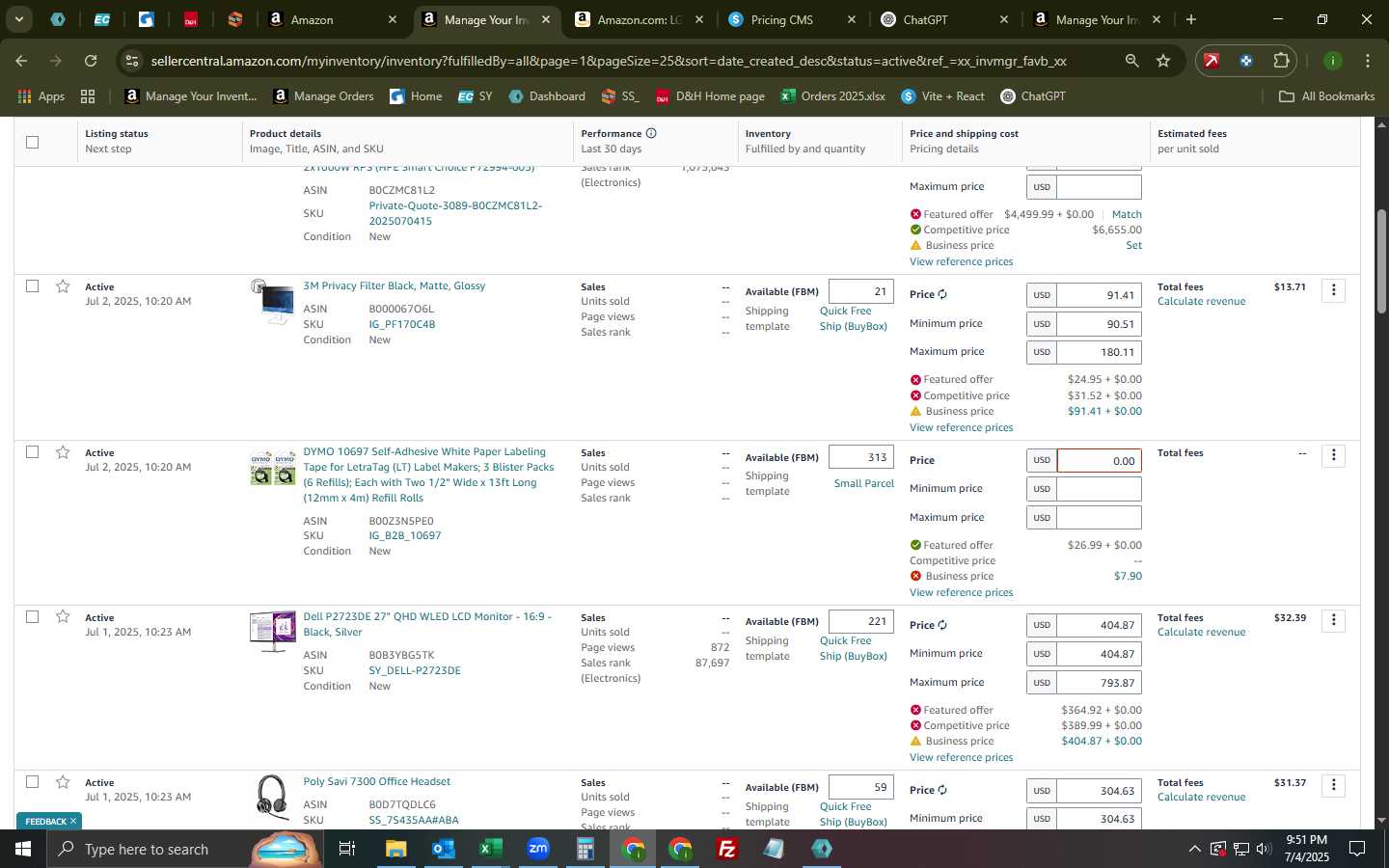Click price sync icon next to 91.41 price
The image size is (1389, 868).
(942, 295)
